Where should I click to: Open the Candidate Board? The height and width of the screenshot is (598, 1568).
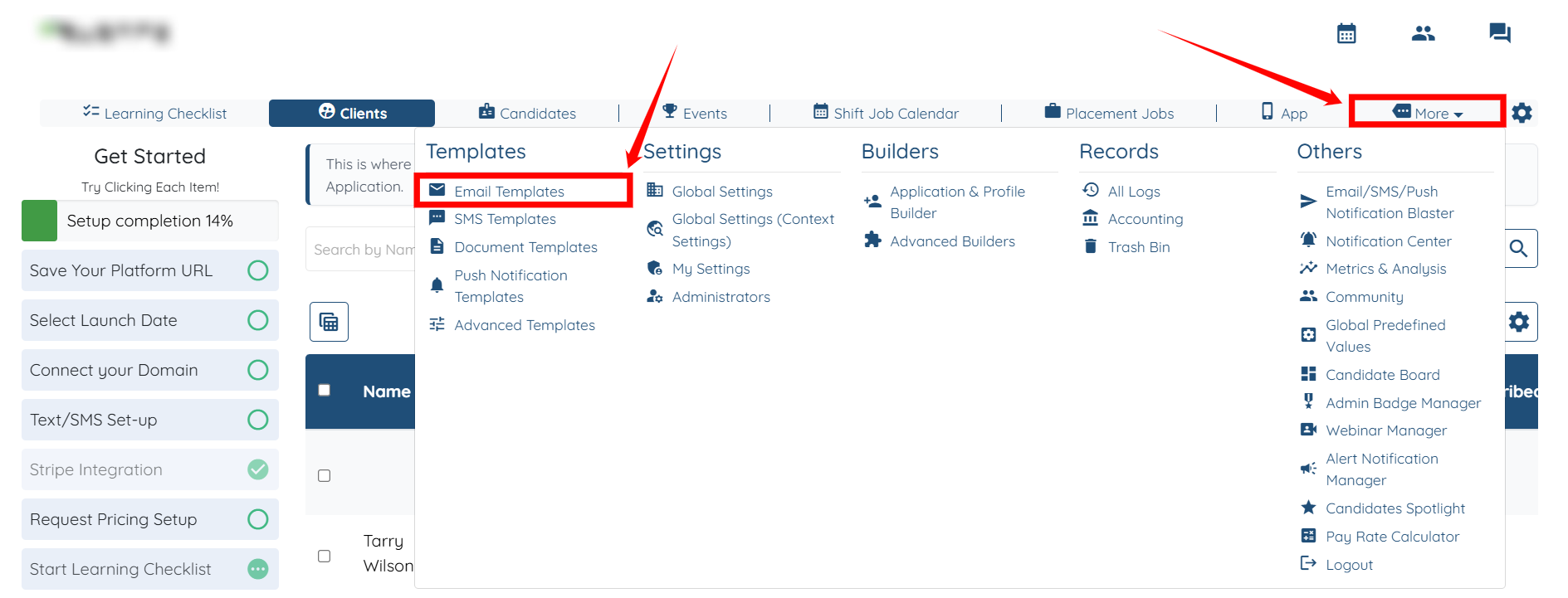point(1382,375)
